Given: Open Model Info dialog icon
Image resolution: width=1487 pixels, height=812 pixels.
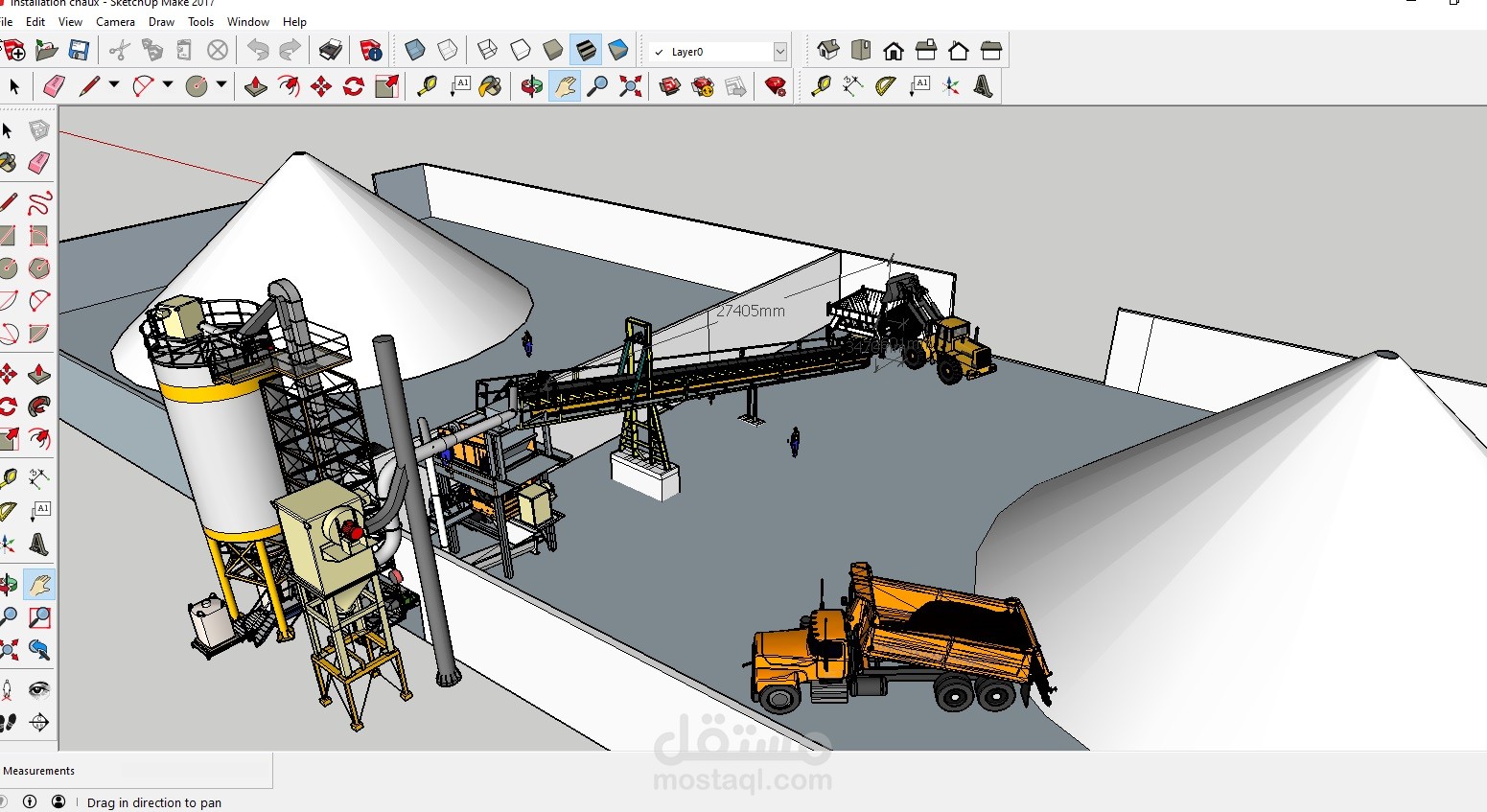Looking at the screenshot, I should click(x=370, y=50).
